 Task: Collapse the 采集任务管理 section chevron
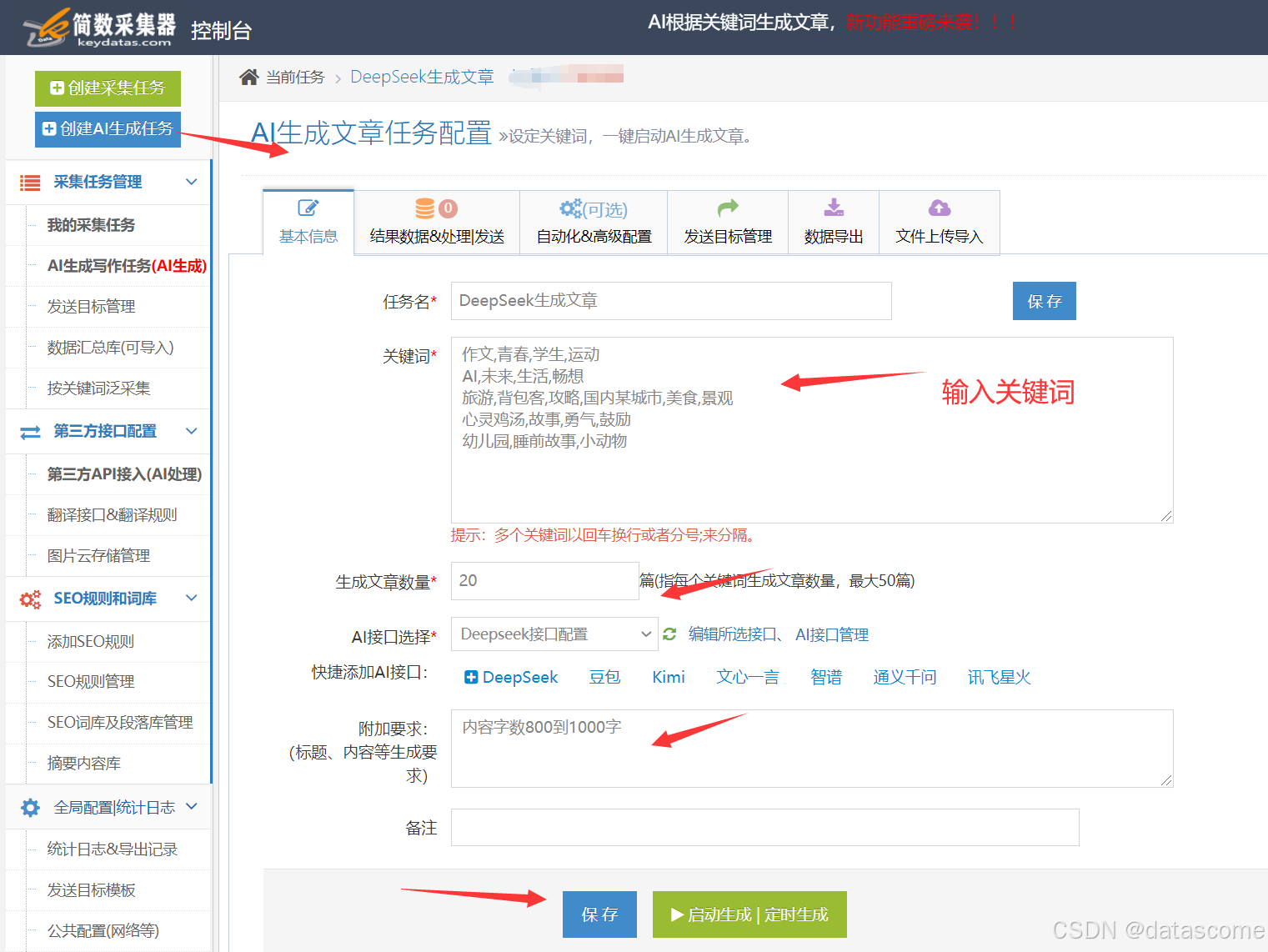[x=192, y=182]
